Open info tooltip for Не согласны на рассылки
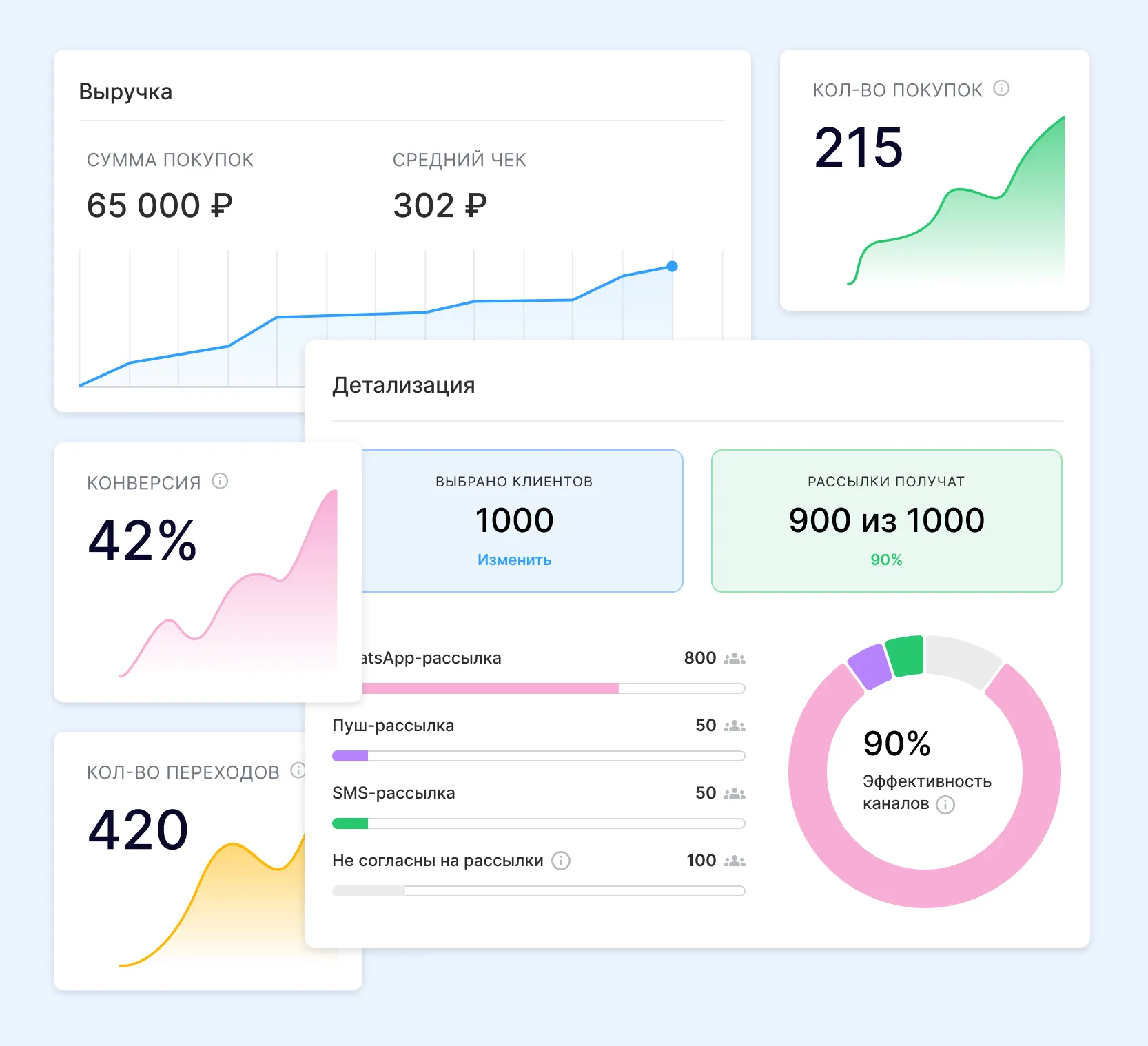The height and width of the screenshot is (1046, 1148). point(561,861)
